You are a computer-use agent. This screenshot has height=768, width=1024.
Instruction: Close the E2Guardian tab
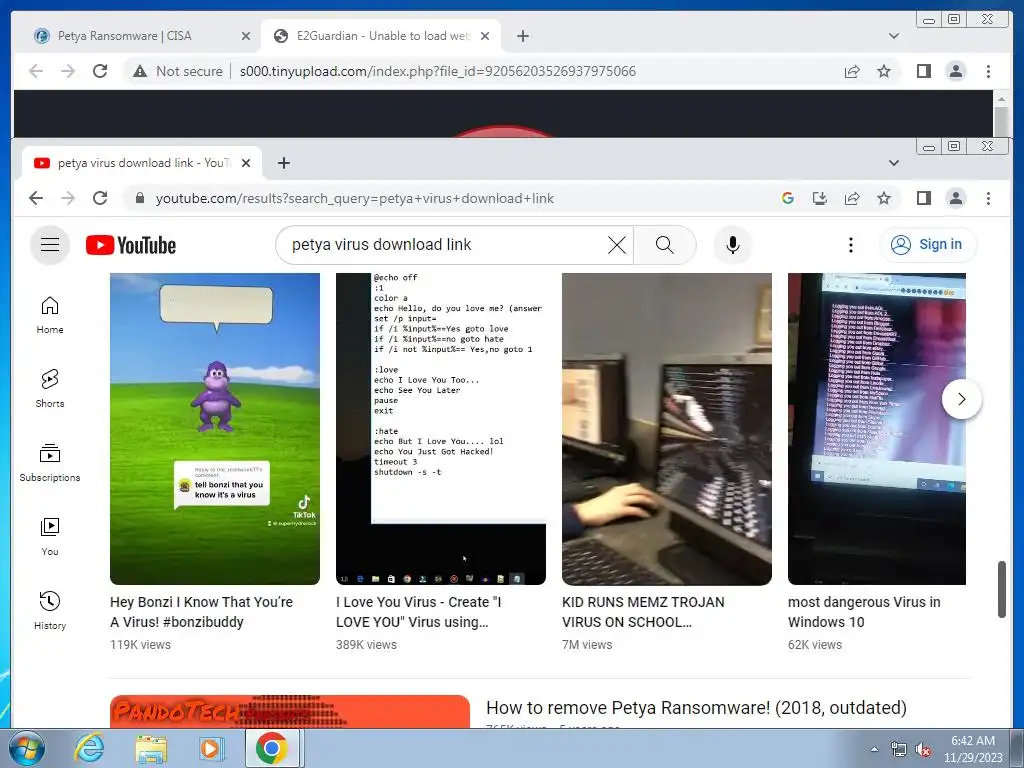pyautogui.click(x=485, y=36)
